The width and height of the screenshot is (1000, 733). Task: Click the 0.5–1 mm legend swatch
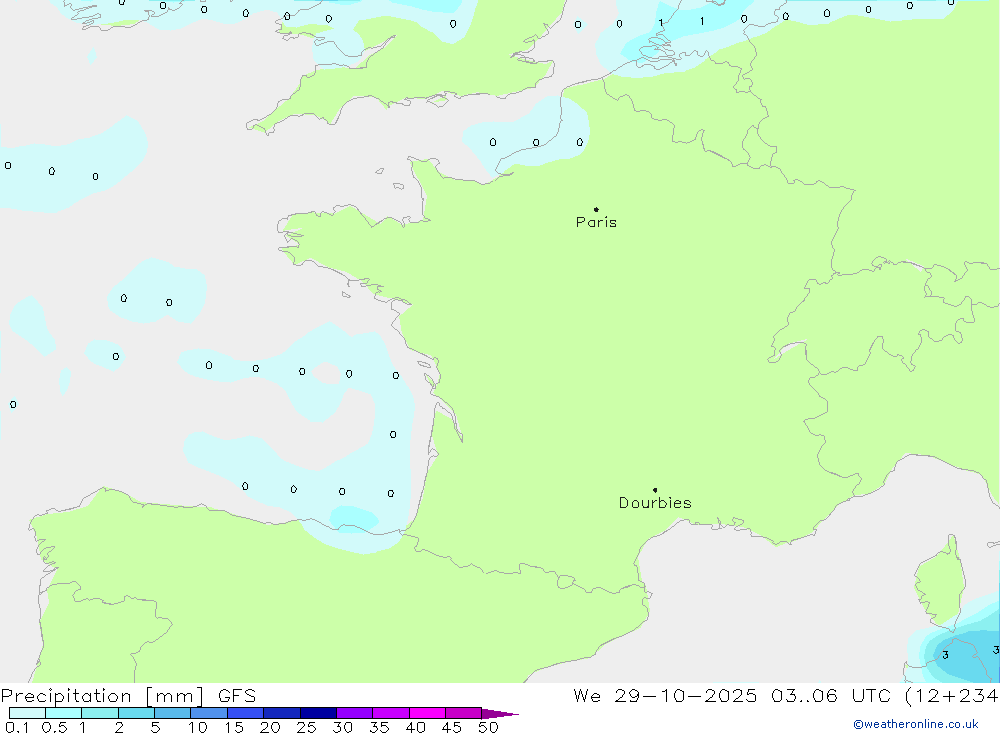pos(64,713)
